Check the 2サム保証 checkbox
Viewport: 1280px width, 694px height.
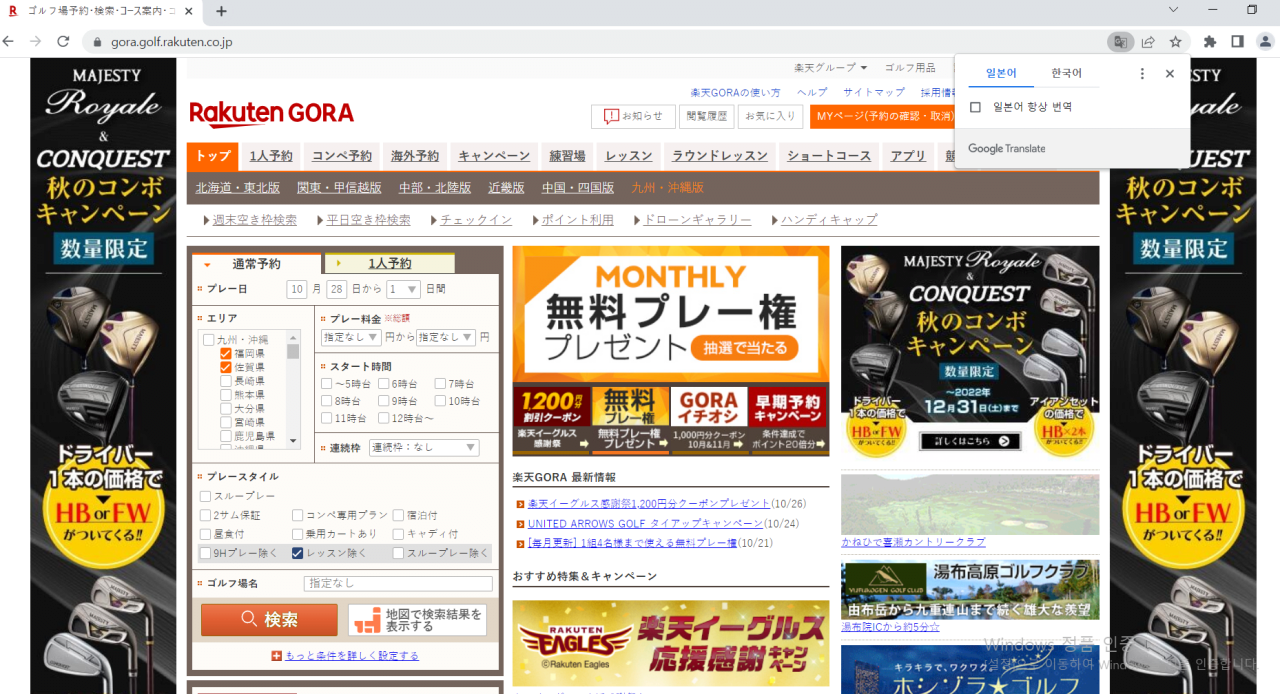coord(206,515)
